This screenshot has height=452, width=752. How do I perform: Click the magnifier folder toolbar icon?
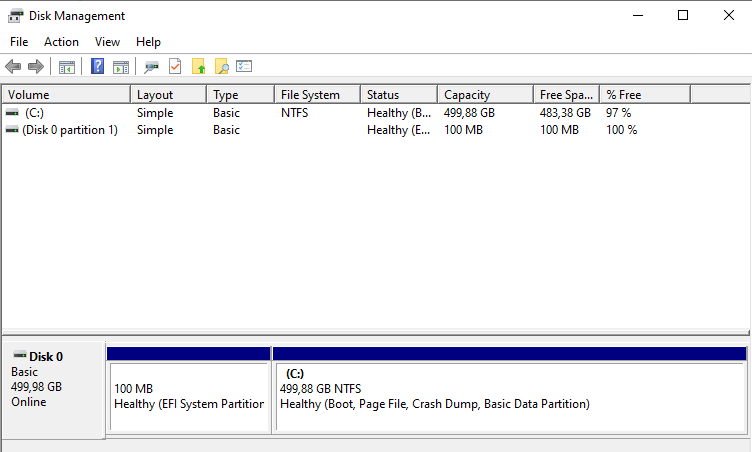[x=221, y=67]
